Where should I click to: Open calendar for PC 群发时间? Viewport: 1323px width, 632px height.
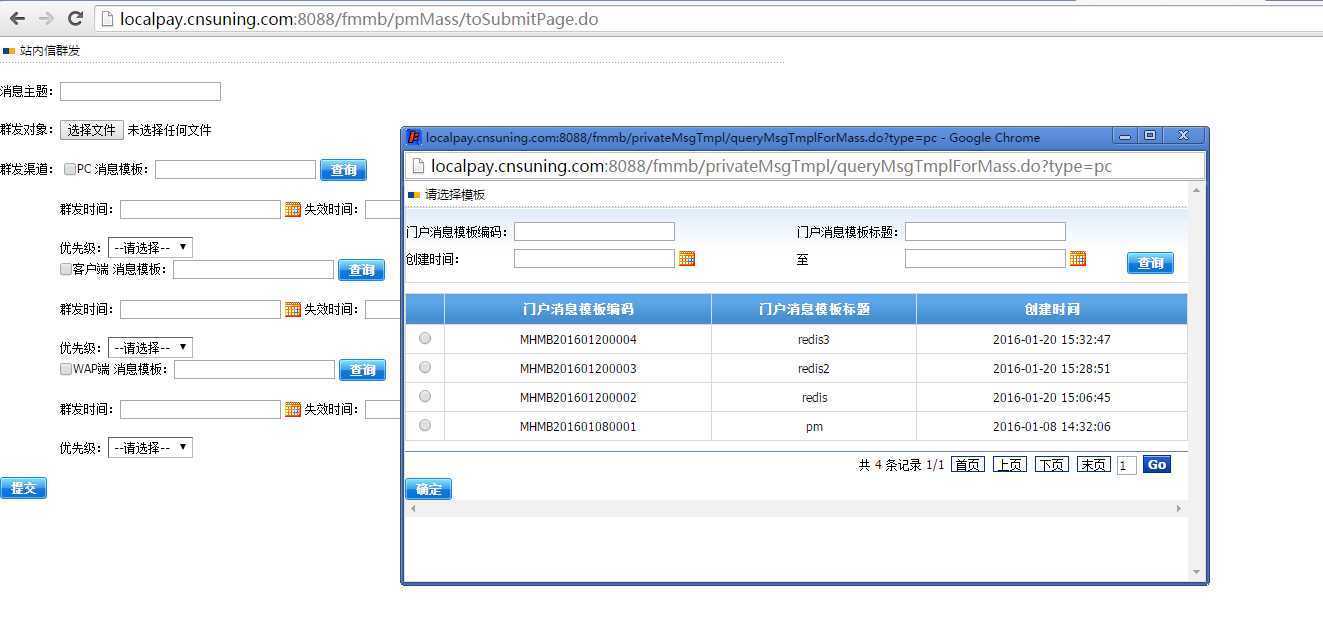point(293,209)
